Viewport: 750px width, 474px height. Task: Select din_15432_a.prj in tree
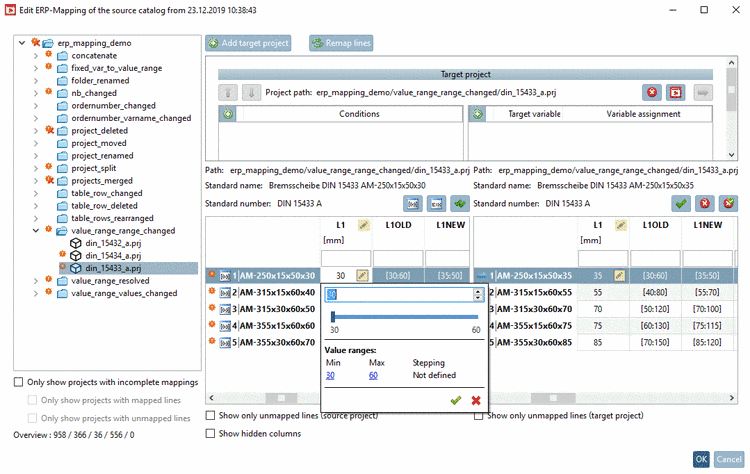tap(113, 243)
